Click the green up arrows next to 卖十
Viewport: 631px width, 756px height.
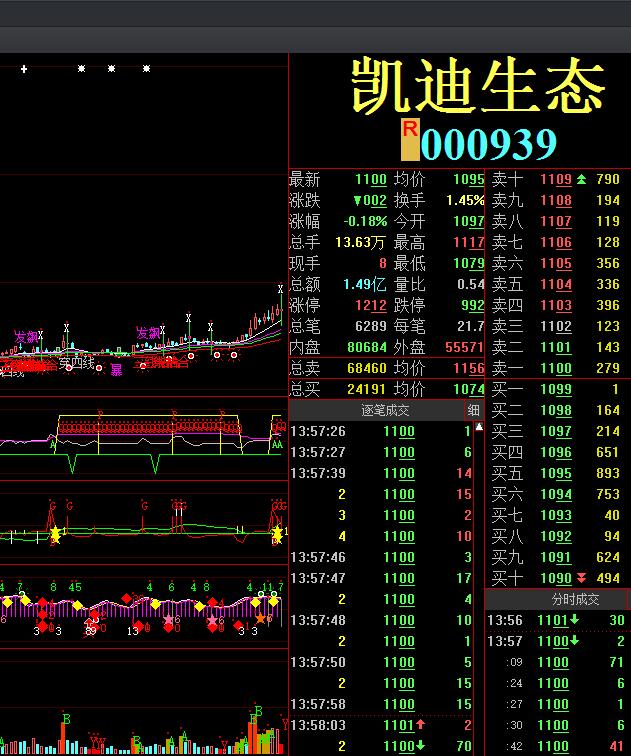click(x=581, y=179)
